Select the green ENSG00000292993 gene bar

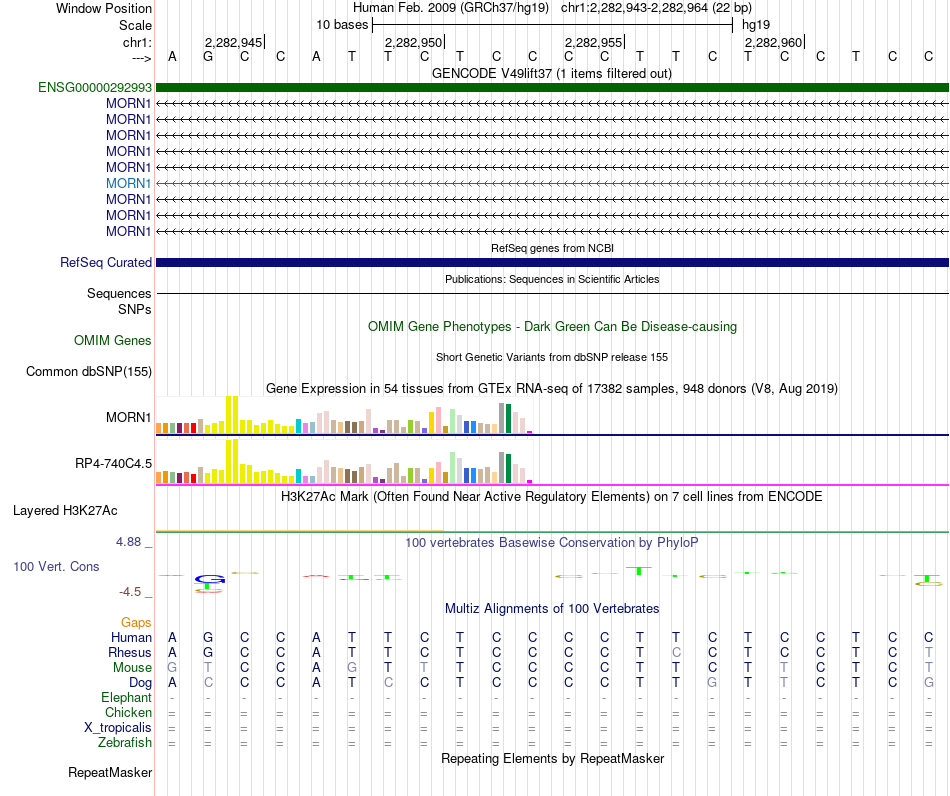(x=552, y=87)
